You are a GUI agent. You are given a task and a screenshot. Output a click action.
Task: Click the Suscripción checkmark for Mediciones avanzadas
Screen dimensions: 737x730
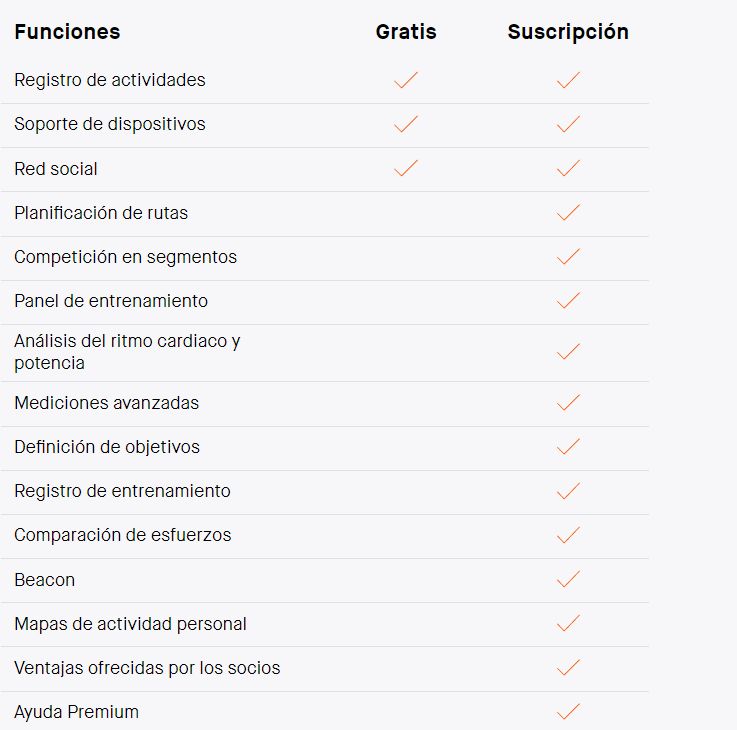point(568,402)
